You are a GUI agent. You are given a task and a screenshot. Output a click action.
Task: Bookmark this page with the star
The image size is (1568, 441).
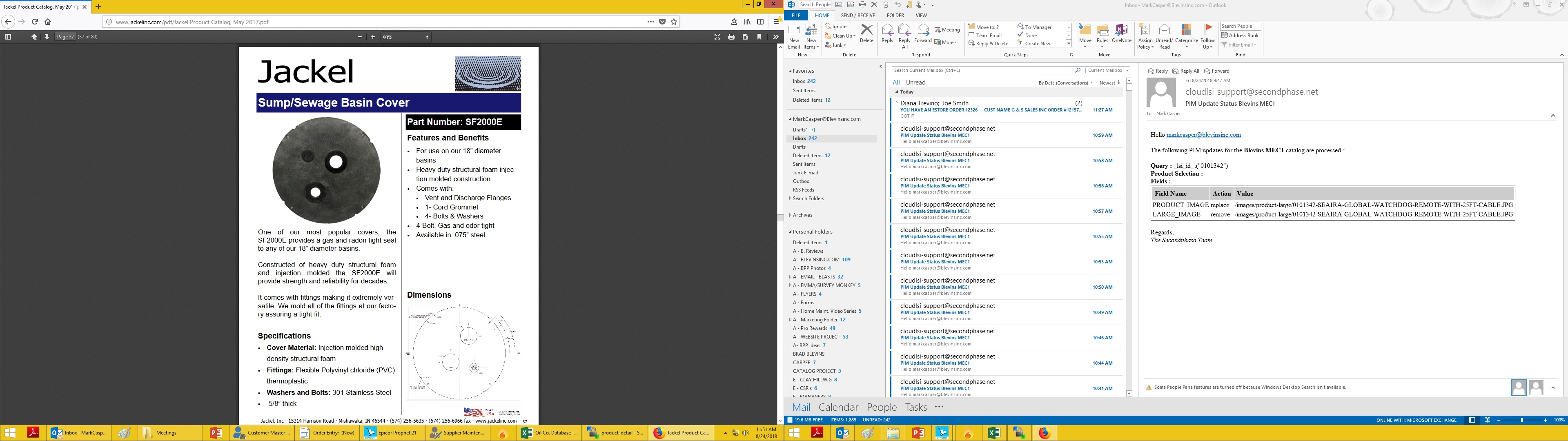click(674, 21)
